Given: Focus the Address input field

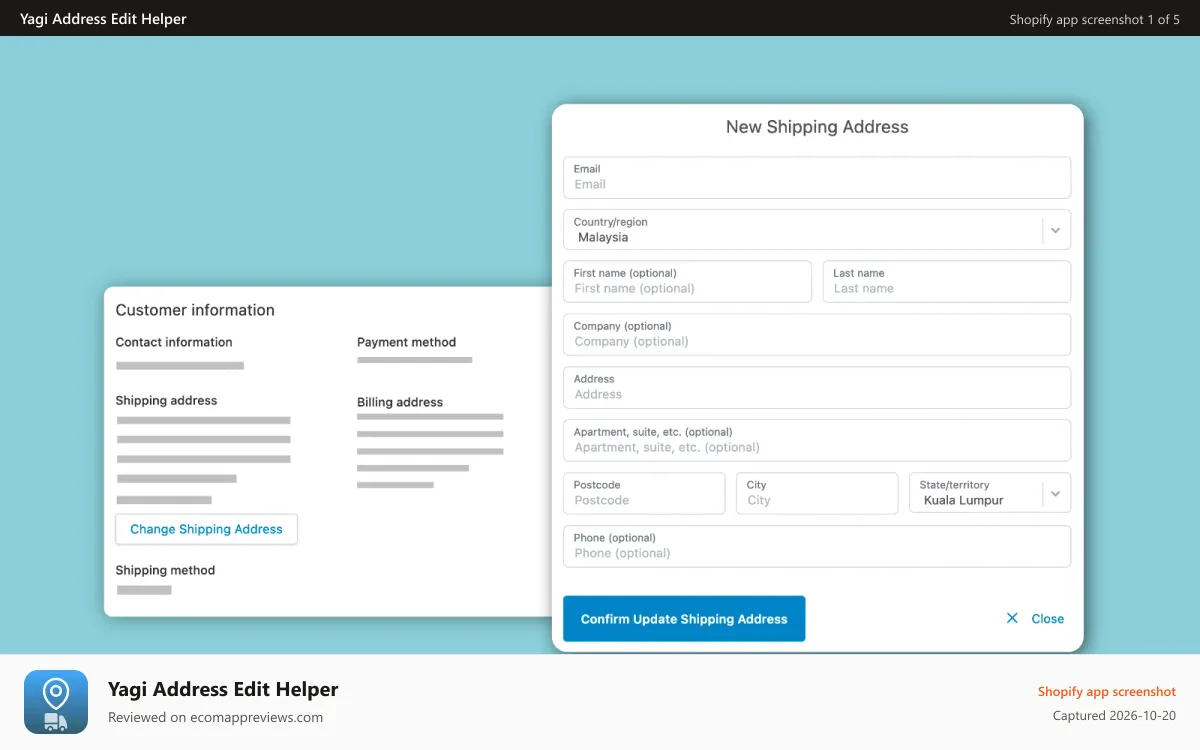Looking at the screenshot, I should click(x=817, y=388).
